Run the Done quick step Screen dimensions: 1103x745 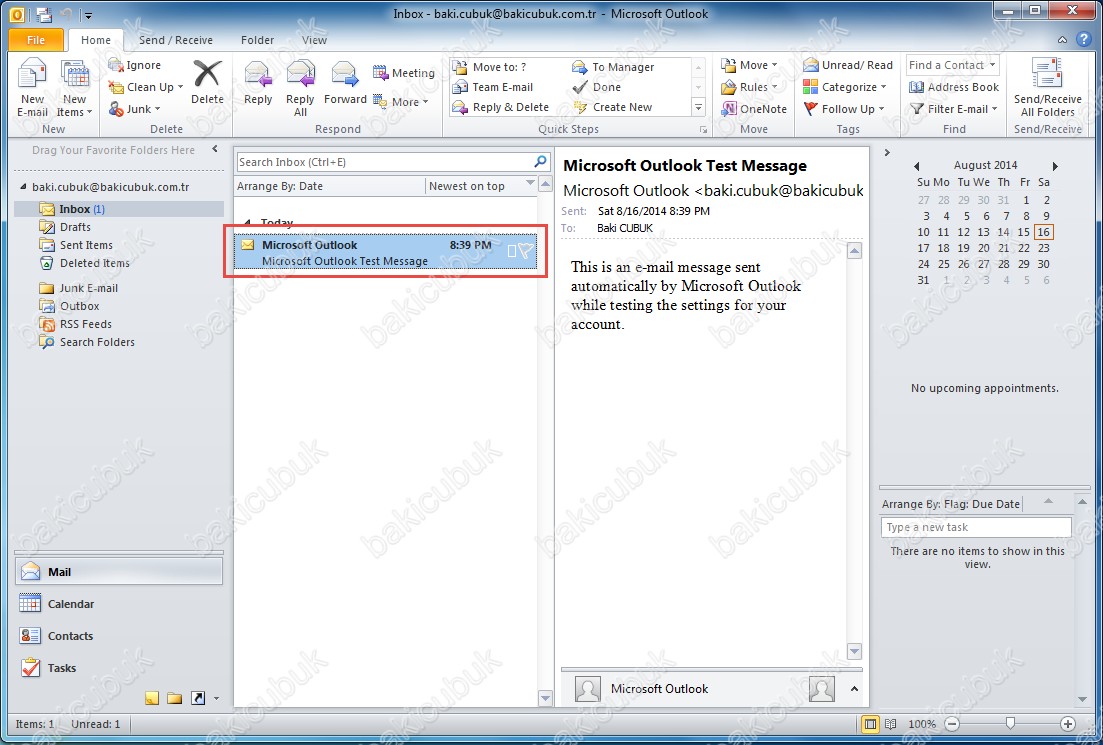click(597, 87)
